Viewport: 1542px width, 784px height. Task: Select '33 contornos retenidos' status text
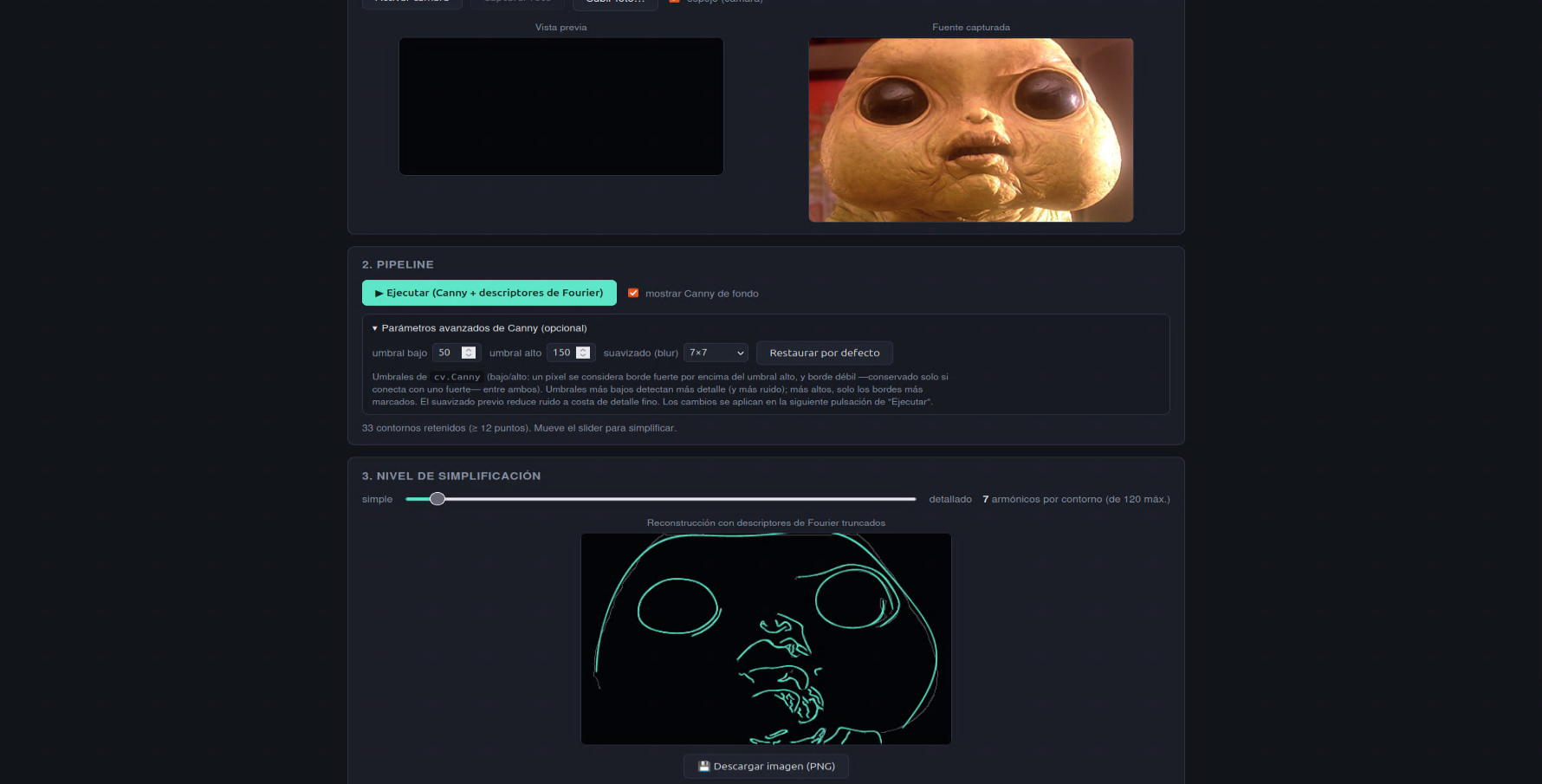pyautogui.click(x=519, y=428)
